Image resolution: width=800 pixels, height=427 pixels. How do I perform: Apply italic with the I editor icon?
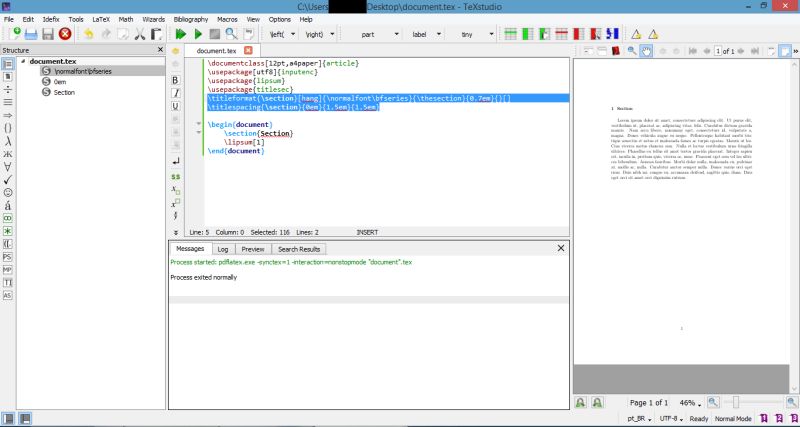pos(176,93)
